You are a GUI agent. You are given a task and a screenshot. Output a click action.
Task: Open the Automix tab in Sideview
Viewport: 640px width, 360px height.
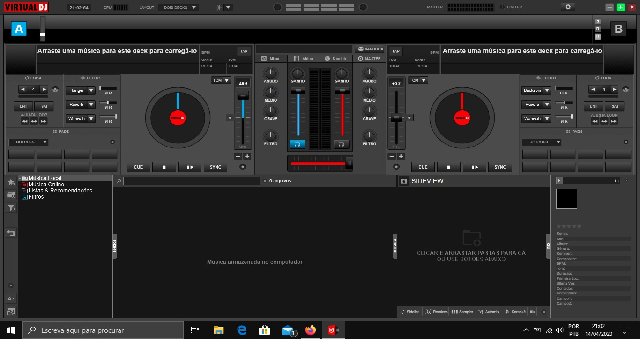coord(489,311)
